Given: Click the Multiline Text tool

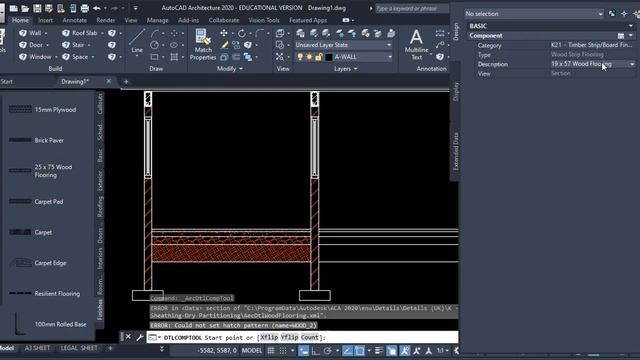Looking at the screenshot, I should (416, 44).
